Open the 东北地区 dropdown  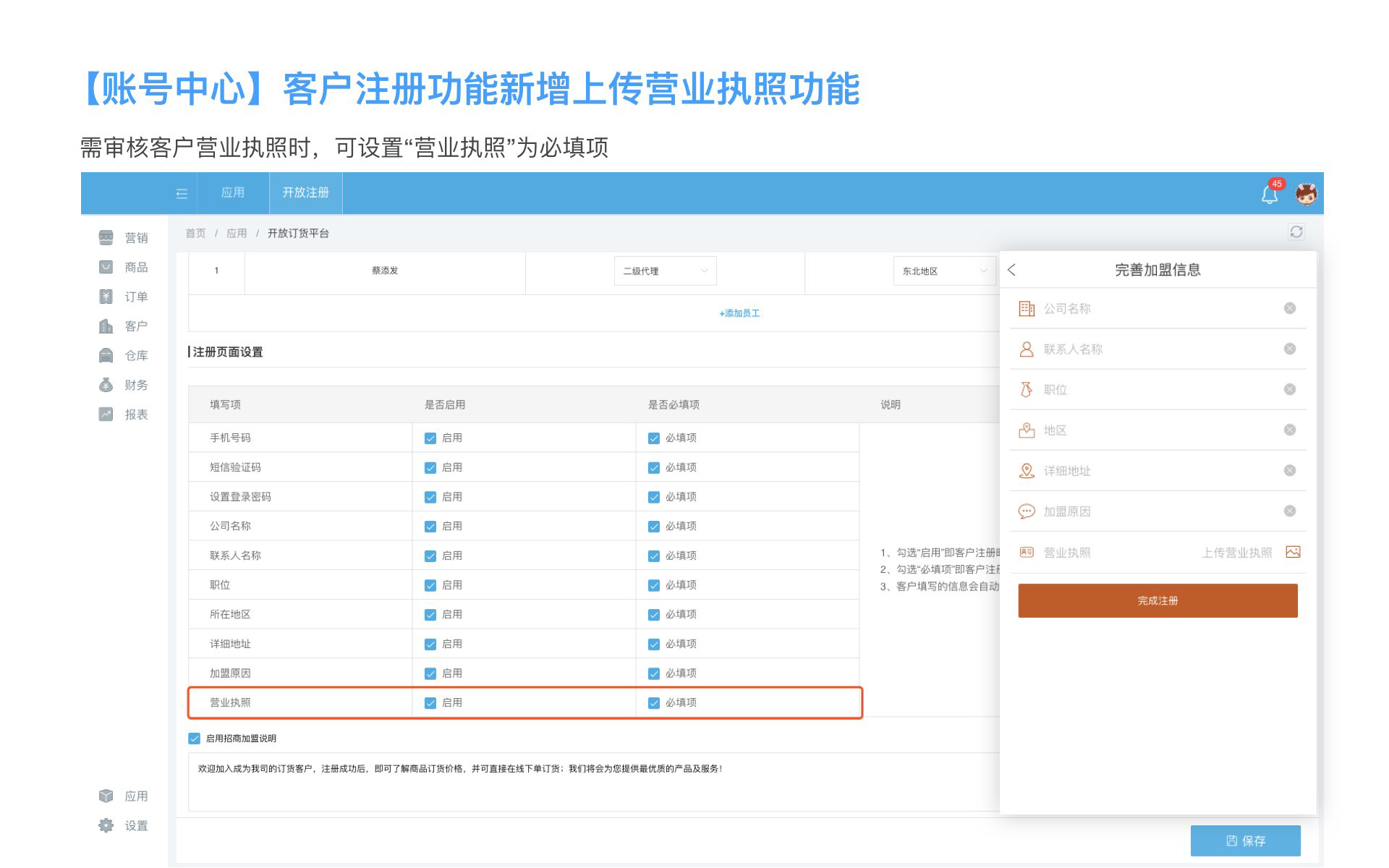click(x=943, y=271)
